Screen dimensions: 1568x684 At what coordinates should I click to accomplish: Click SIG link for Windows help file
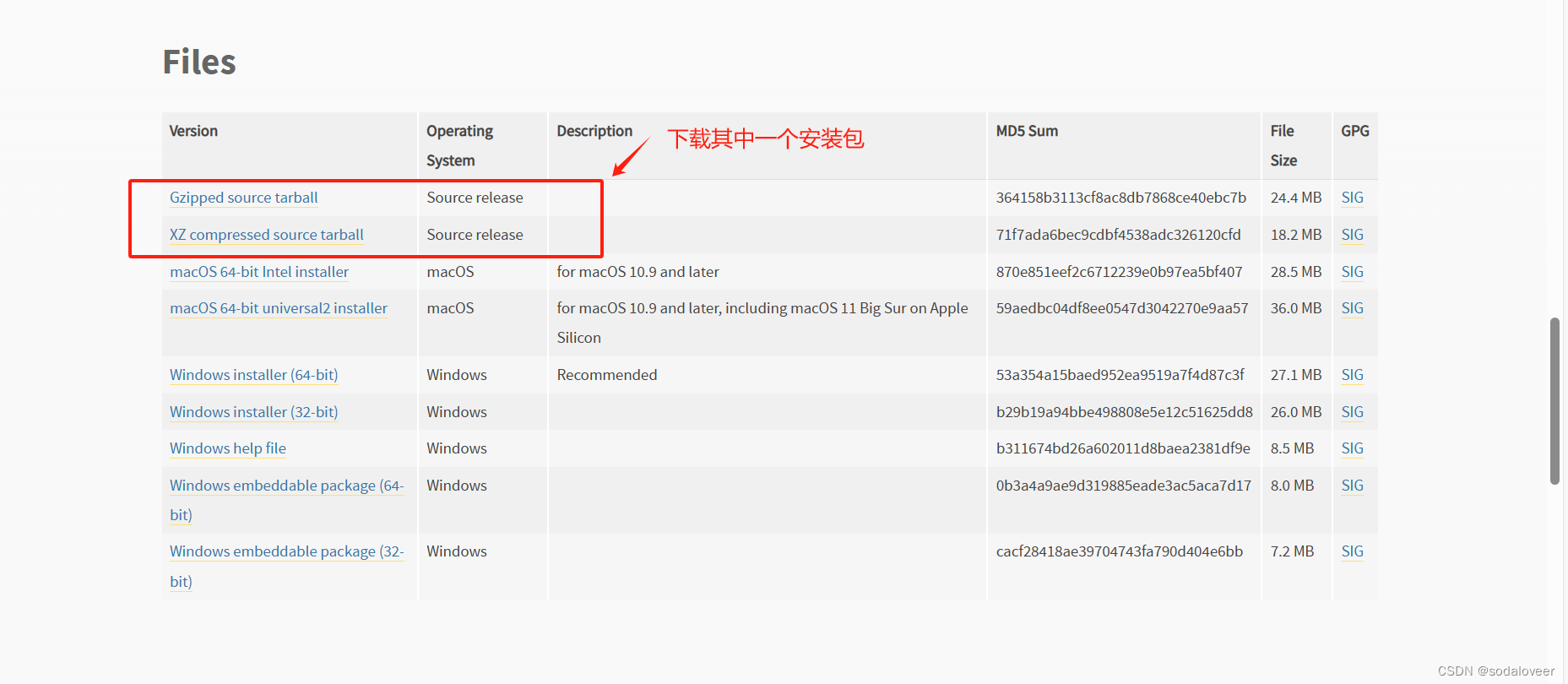(x=1352, y=448)
